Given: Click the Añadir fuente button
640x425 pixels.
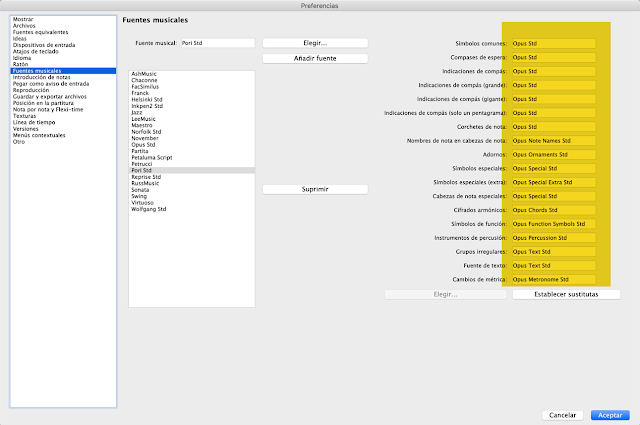Looking at the screenshot, I should [315, 58].
